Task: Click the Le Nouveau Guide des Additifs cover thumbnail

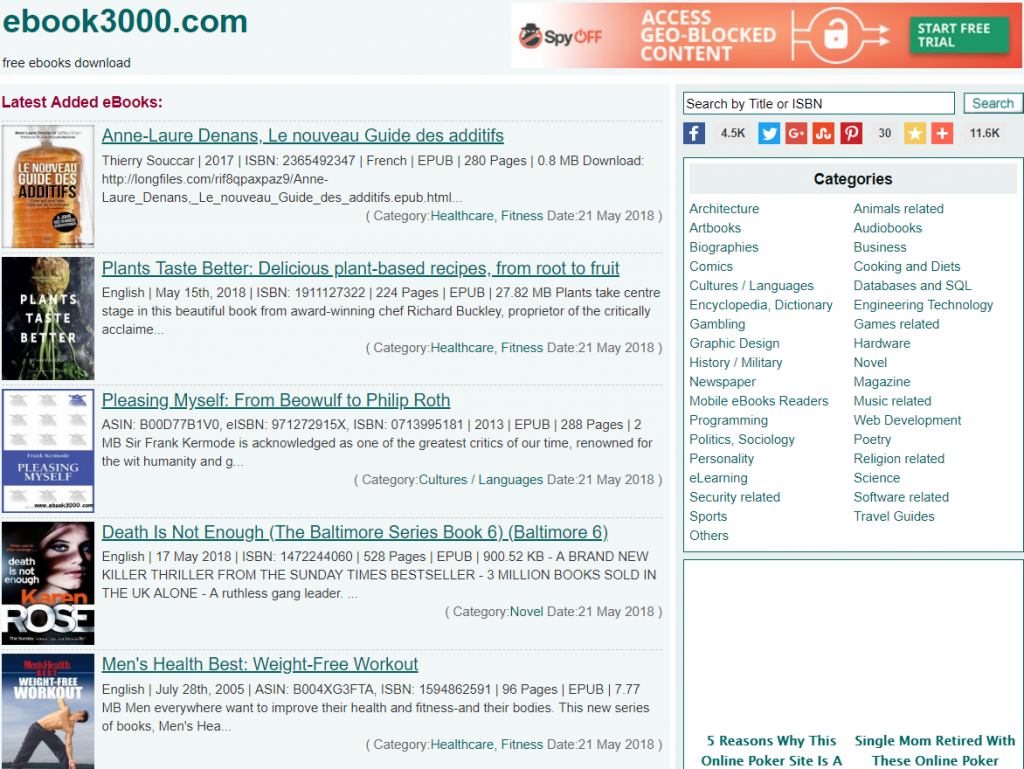Action: point(48,187)
